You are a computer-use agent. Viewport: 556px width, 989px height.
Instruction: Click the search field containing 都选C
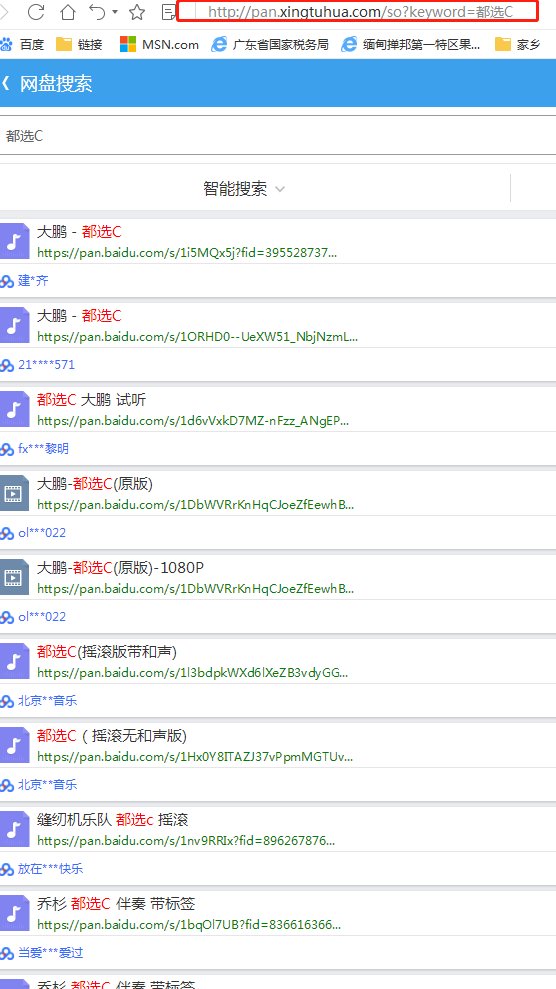278,135
